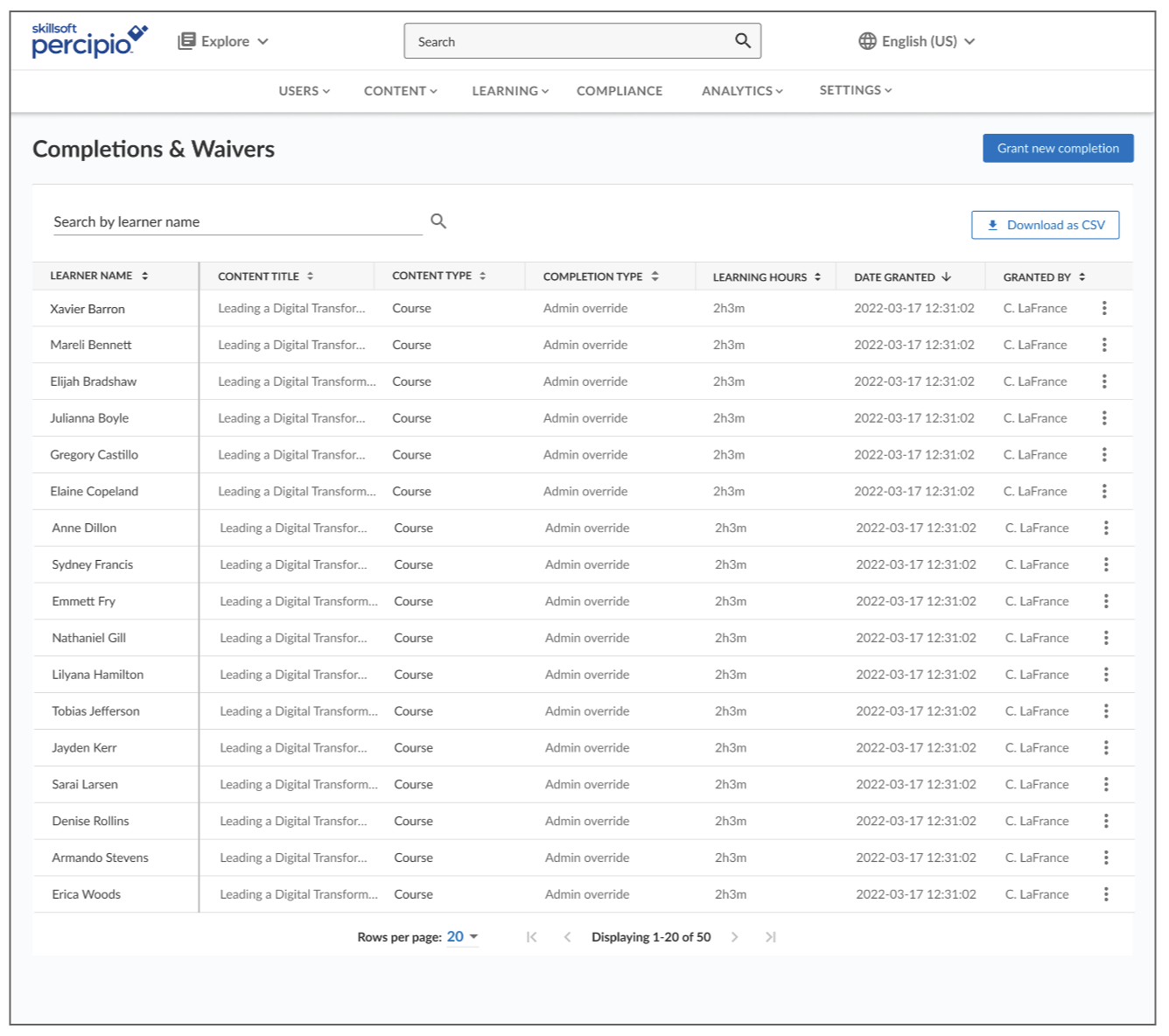Viewport: 1169px width, 1036px height.
Task: Open actions menu for Elaine Copeland row
Action: pyautogui.click(x=1104, y=492)
